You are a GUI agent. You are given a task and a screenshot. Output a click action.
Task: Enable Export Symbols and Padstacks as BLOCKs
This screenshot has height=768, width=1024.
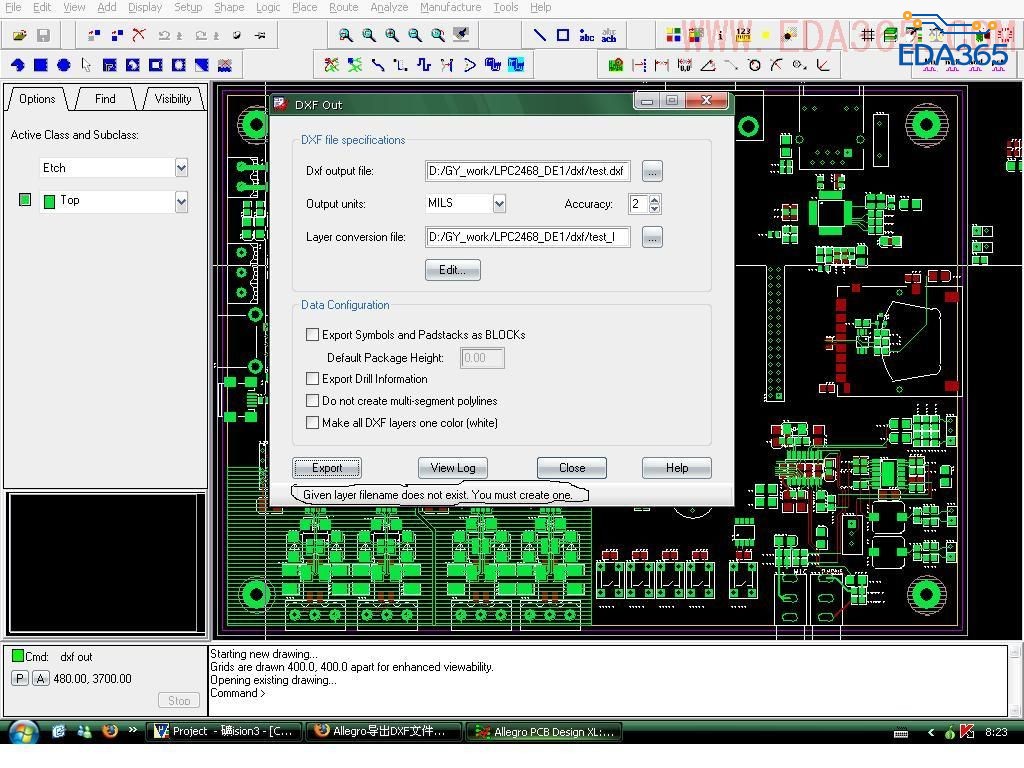313,335
